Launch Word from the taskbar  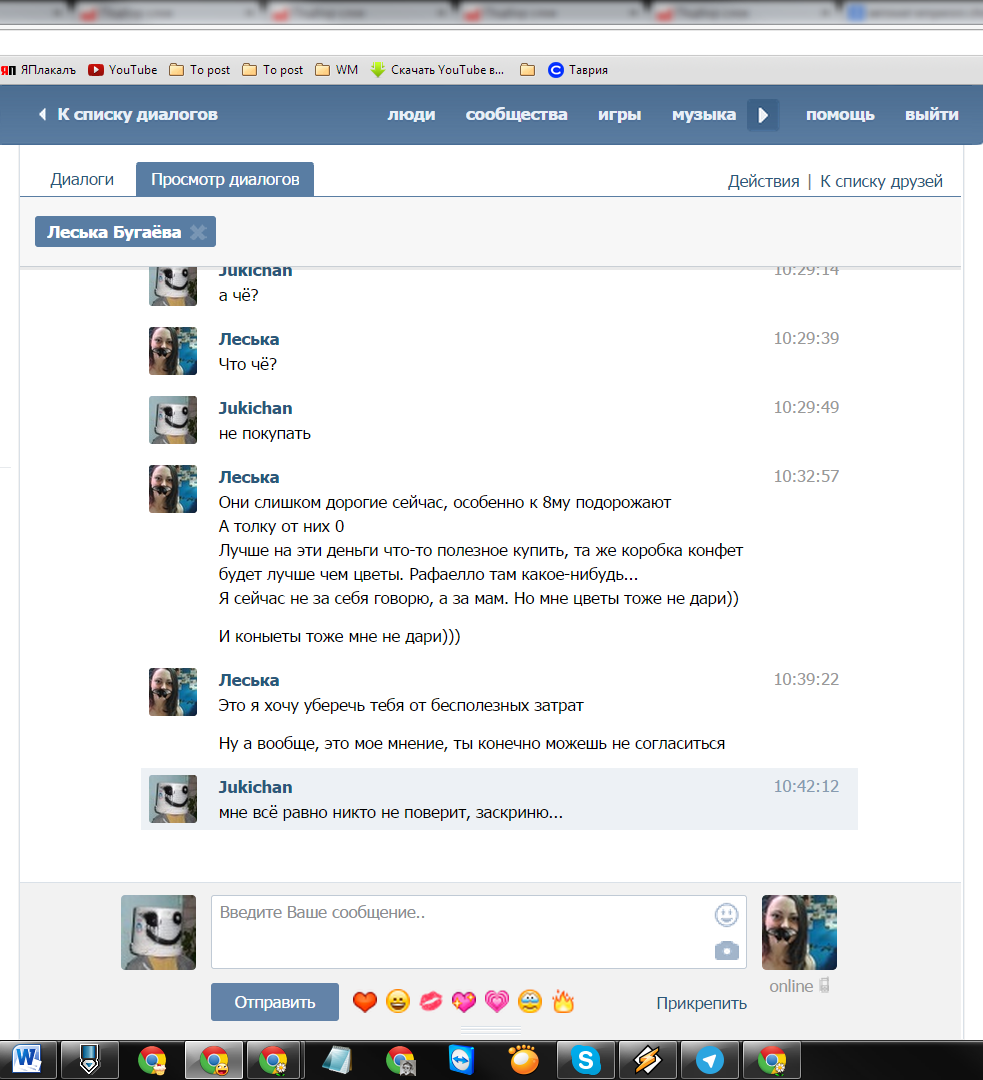[x=28, y=1060]
